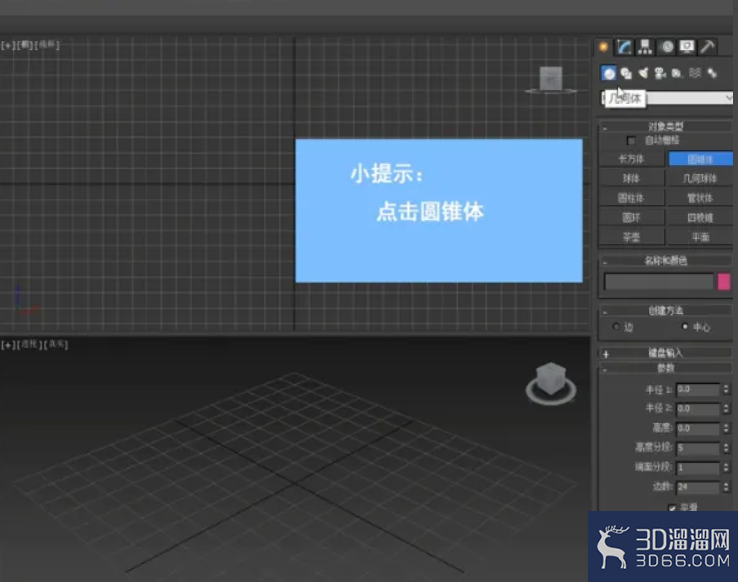This screenshot has width=738, height=582.
Task: Click the 半径 1 value field
Action: 698,389
